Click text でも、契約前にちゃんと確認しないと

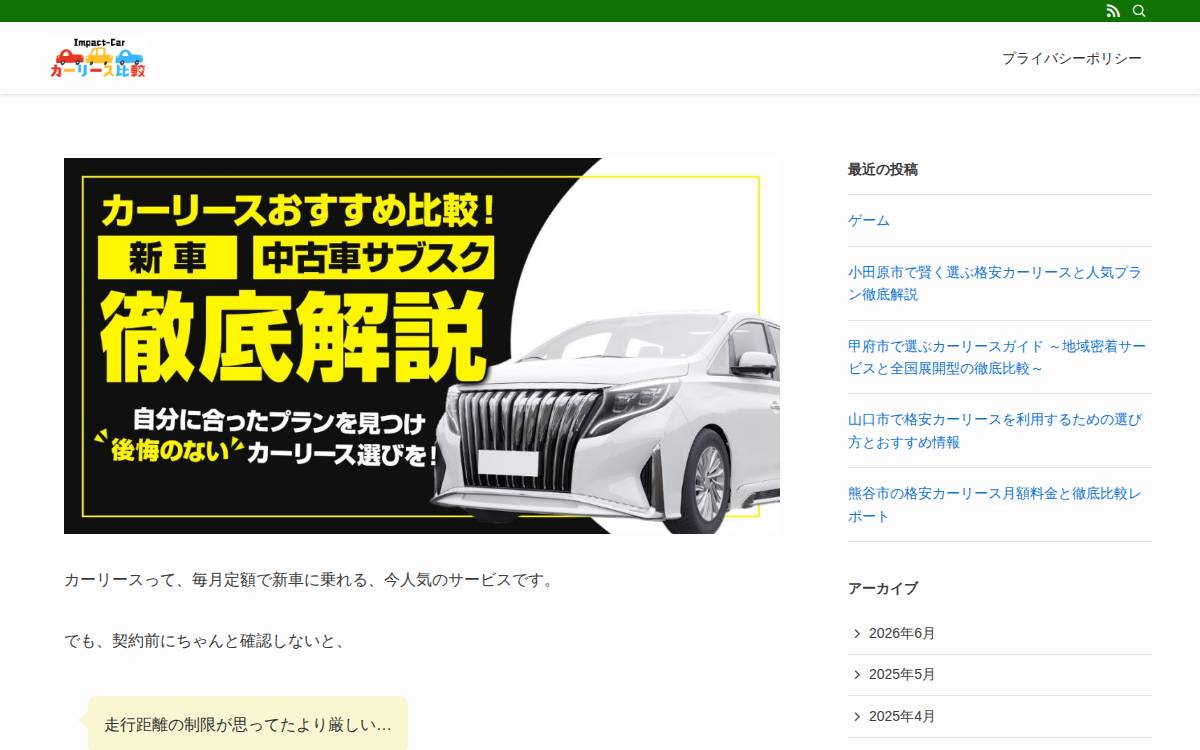[x=205, y=641]
